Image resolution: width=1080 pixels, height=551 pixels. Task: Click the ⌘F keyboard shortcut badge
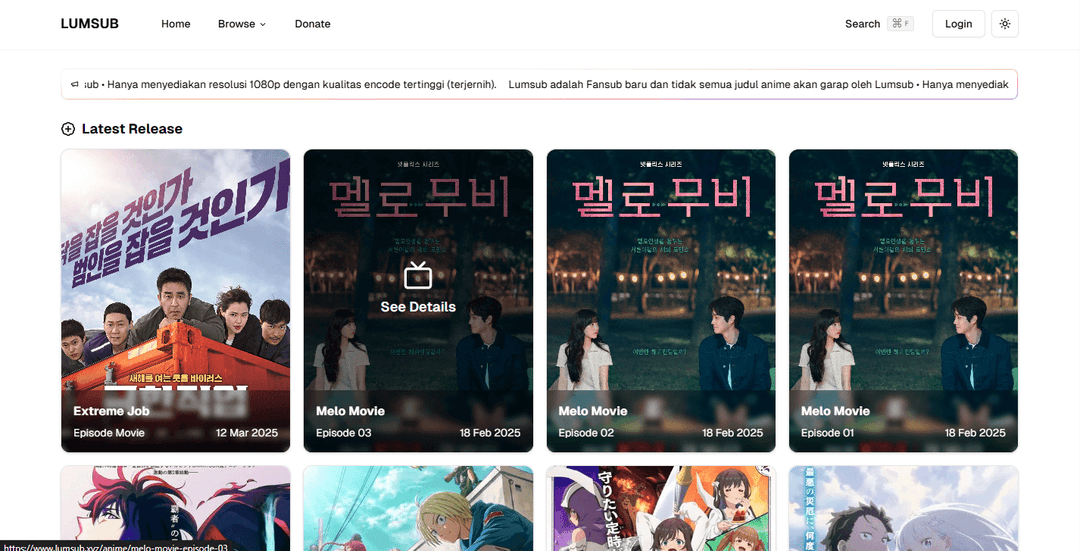coord(900,23)
